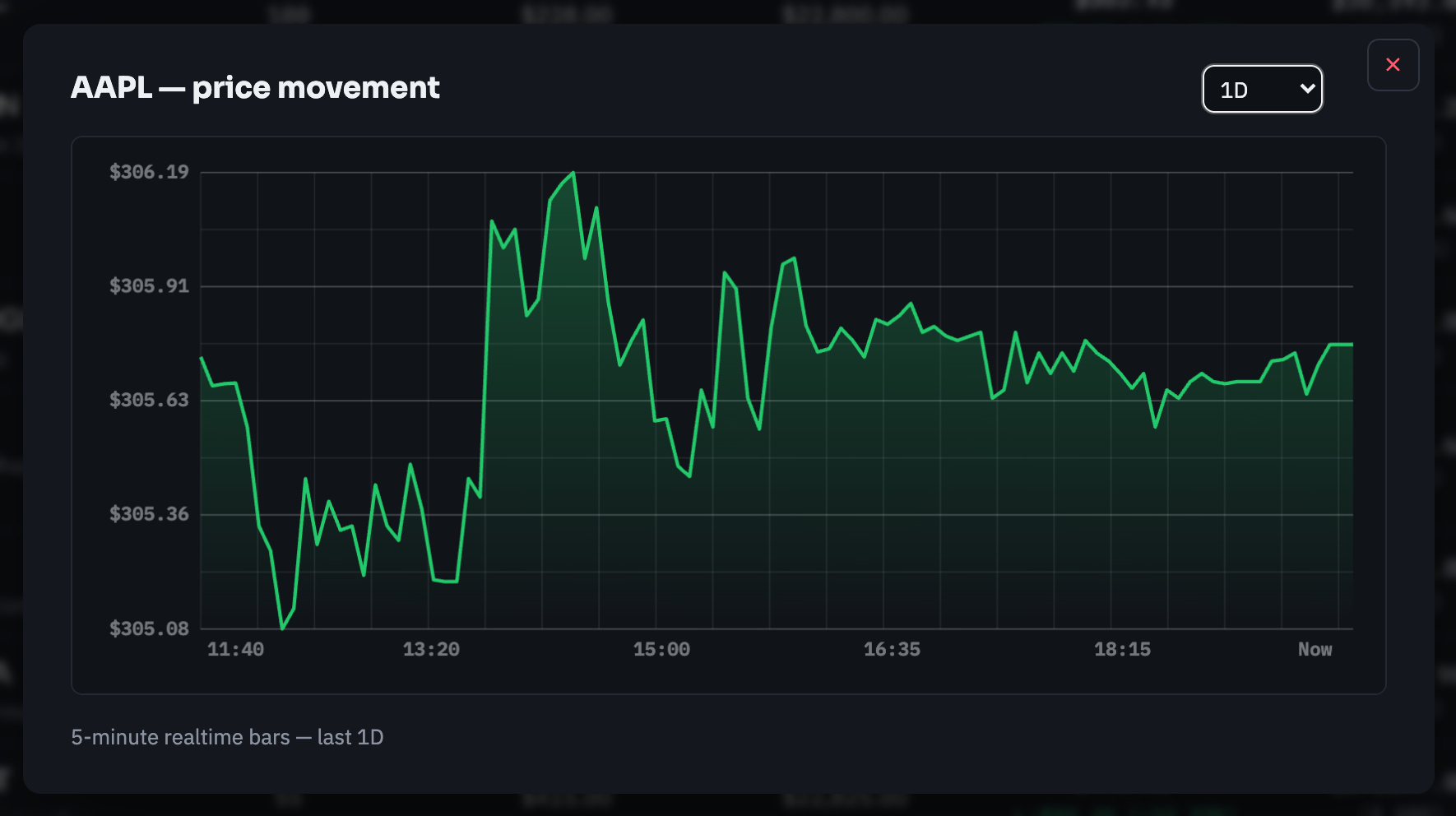Click the Now time axis label
This screenshot has width=1456, height=816.
[1315, 650]
